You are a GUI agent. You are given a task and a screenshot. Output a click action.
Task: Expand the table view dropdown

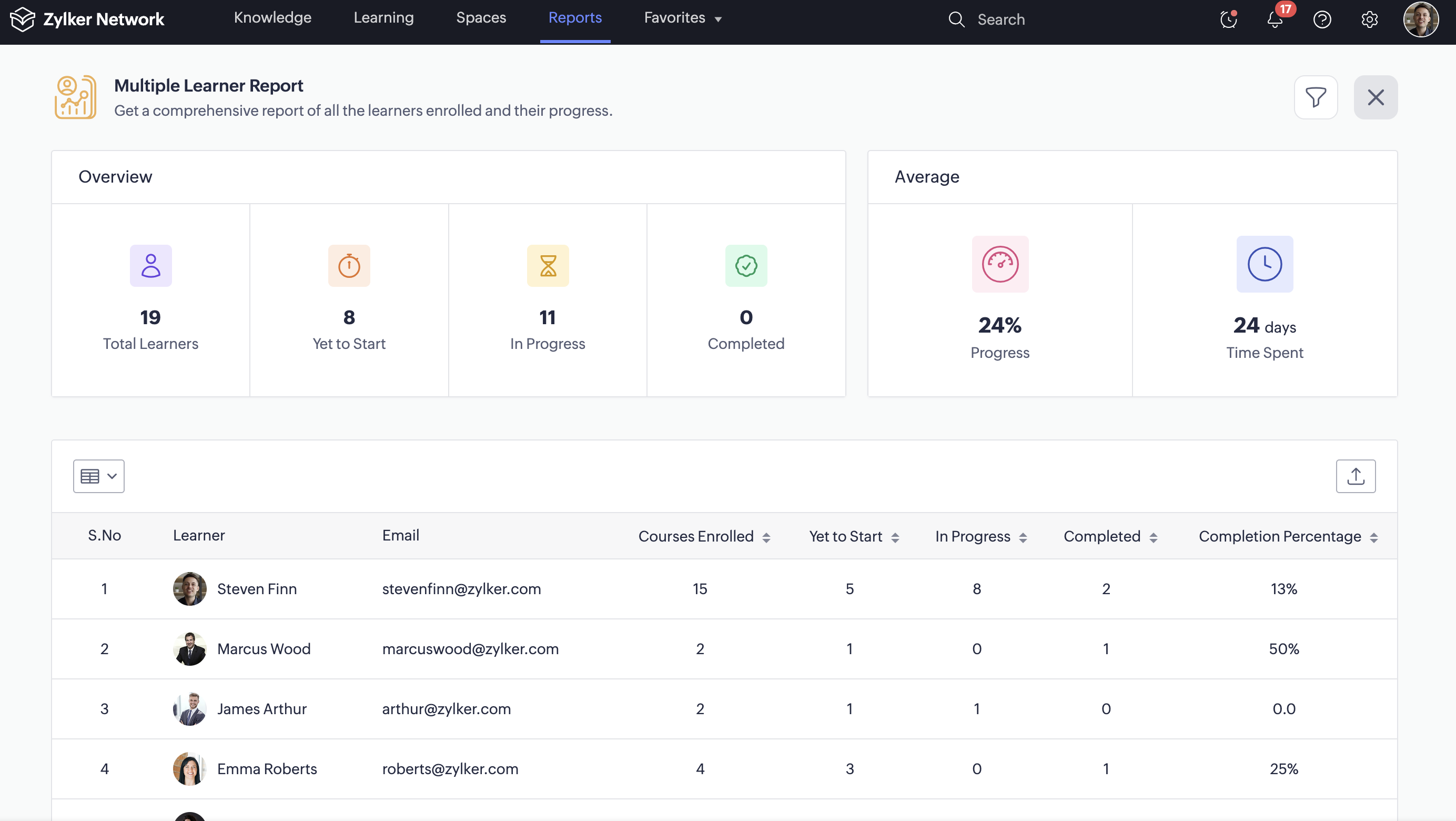tap(98, 476)
